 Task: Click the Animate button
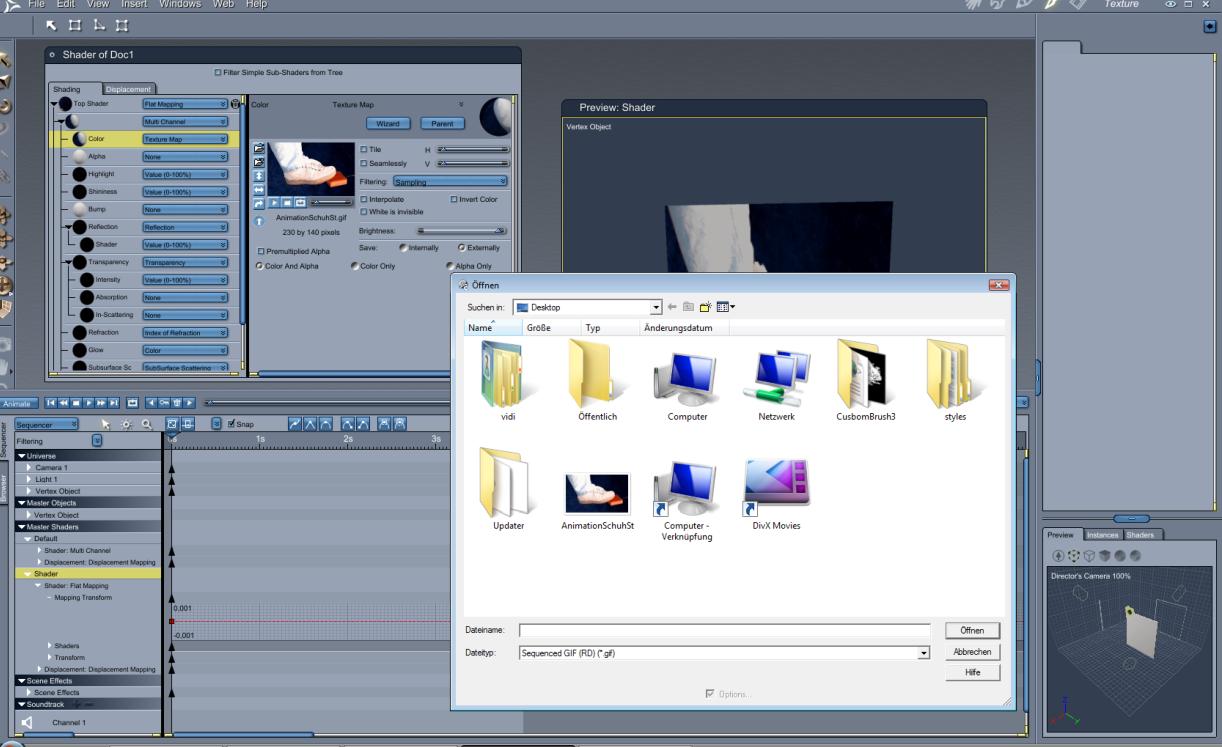17,402
